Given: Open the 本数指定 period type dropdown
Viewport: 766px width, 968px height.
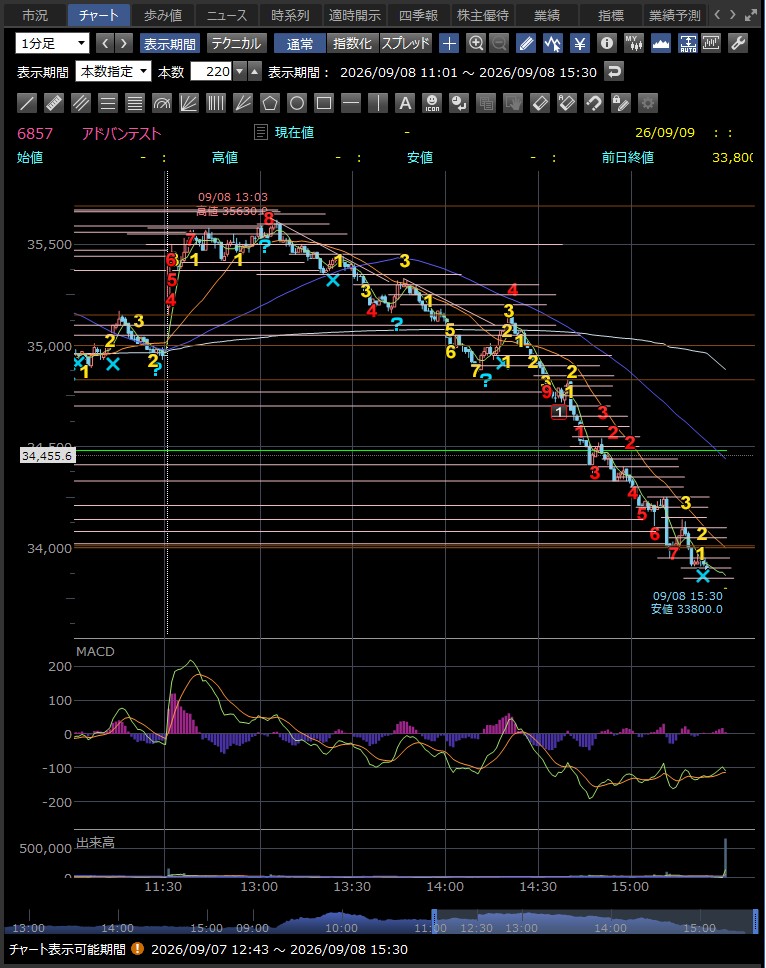Looking at the screenshot, I should [x=113, y=72].
